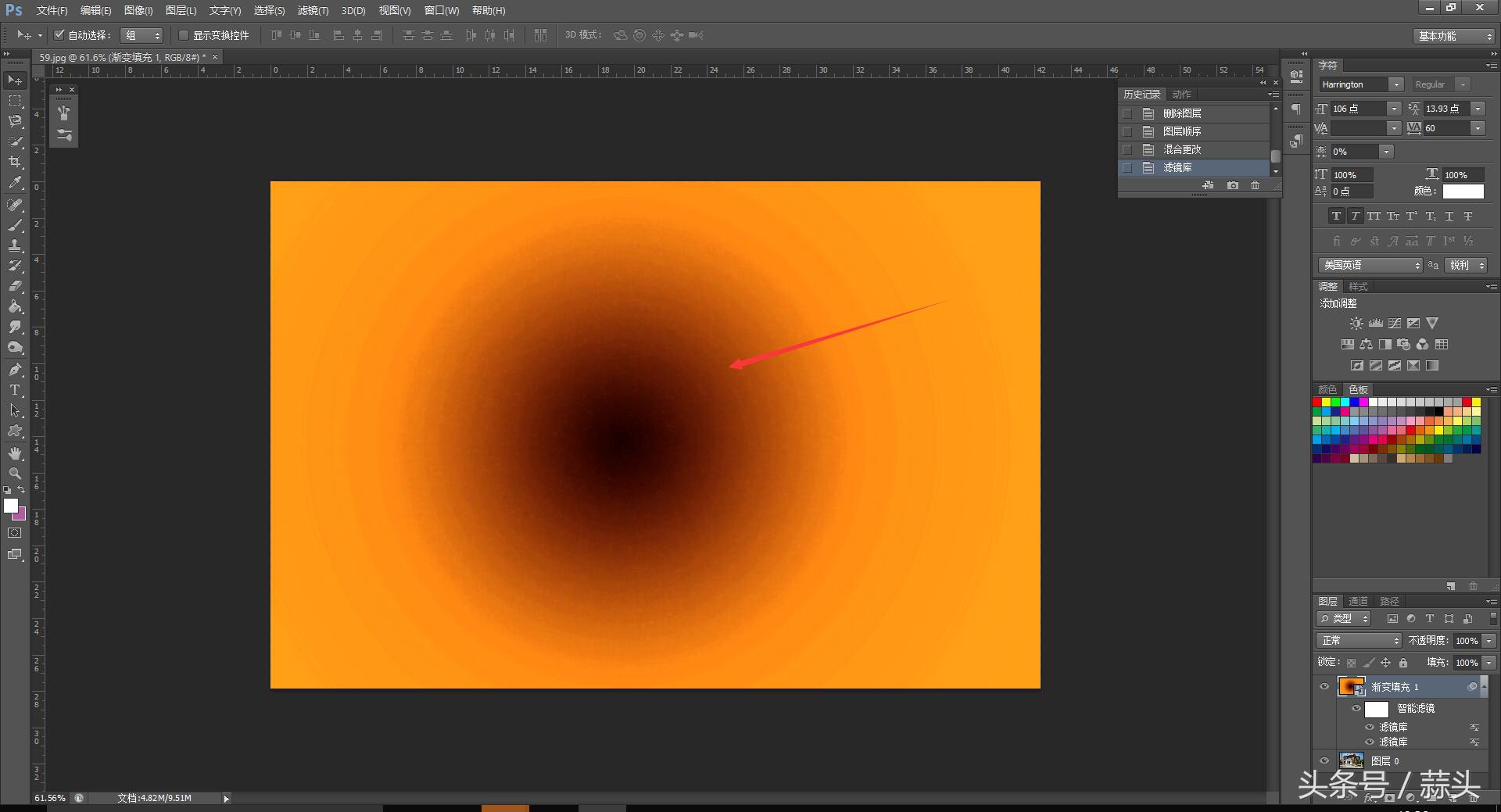Click the new snapshot camera icon
The width and height of the screenshot is (1501, 812).
point(1233,185)
